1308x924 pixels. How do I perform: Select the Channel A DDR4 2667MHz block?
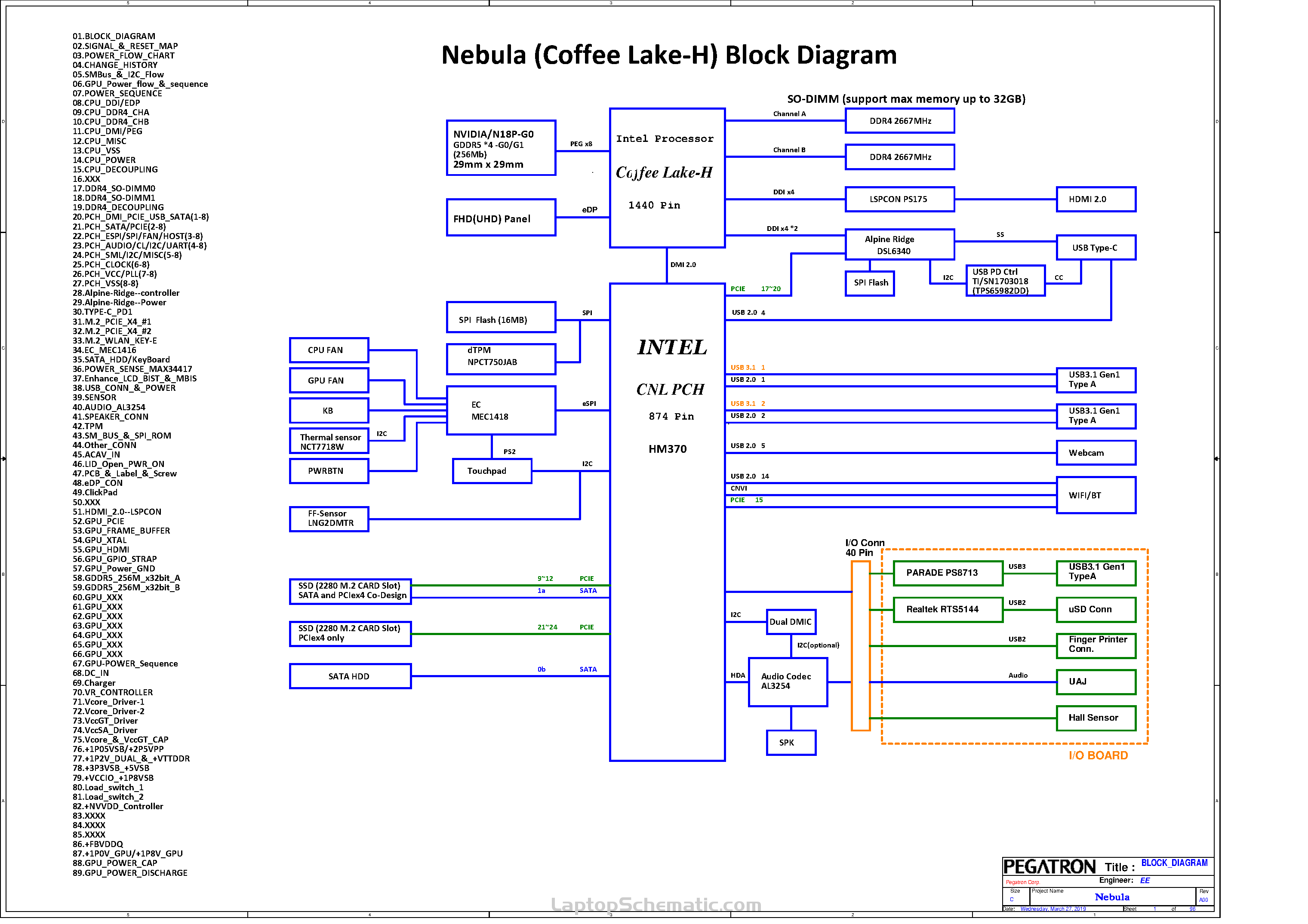click(901, 121)
